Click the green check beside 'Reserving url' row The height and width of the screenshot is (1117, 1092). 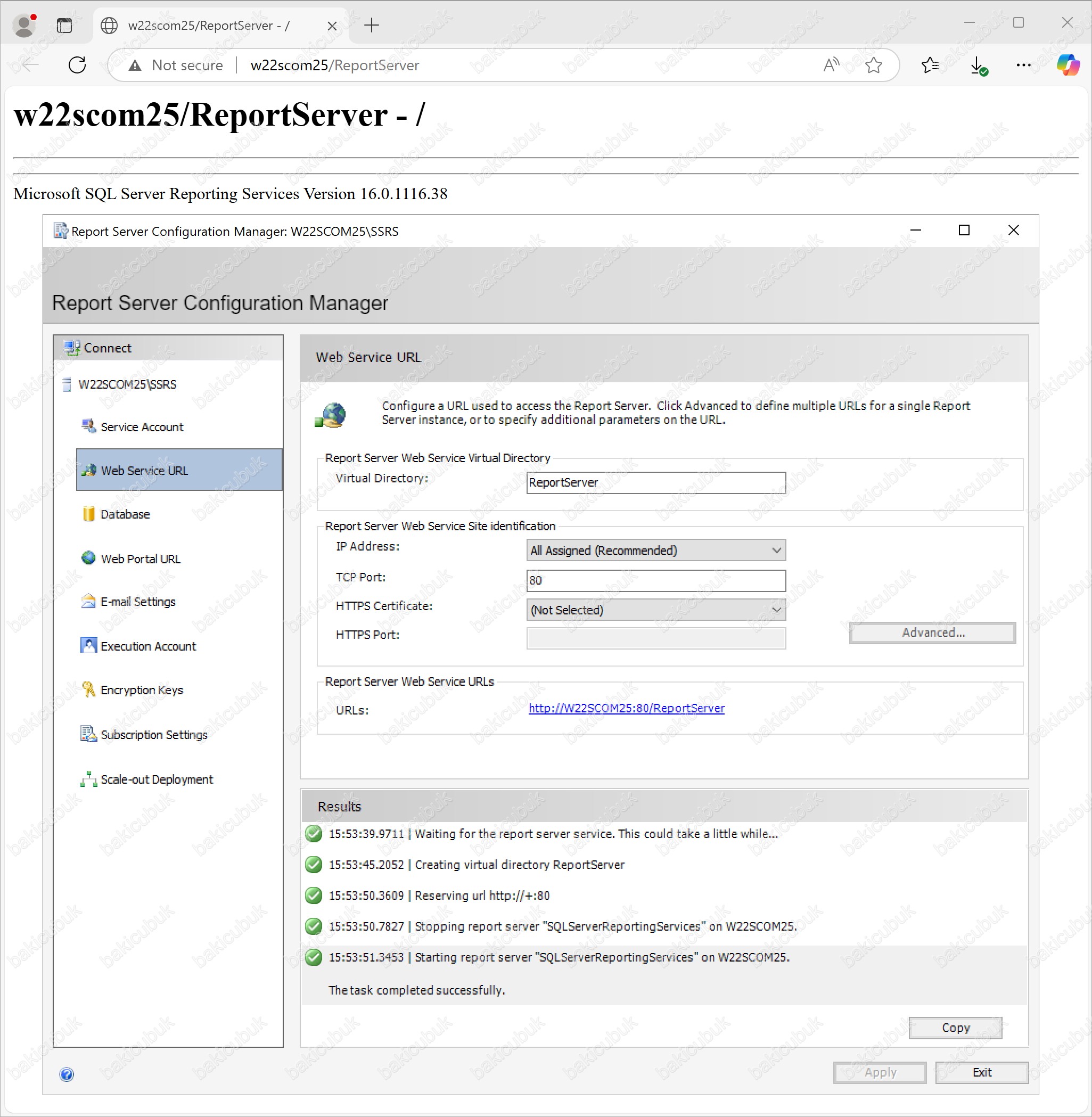pyautogui.click(x=313, y=895)
